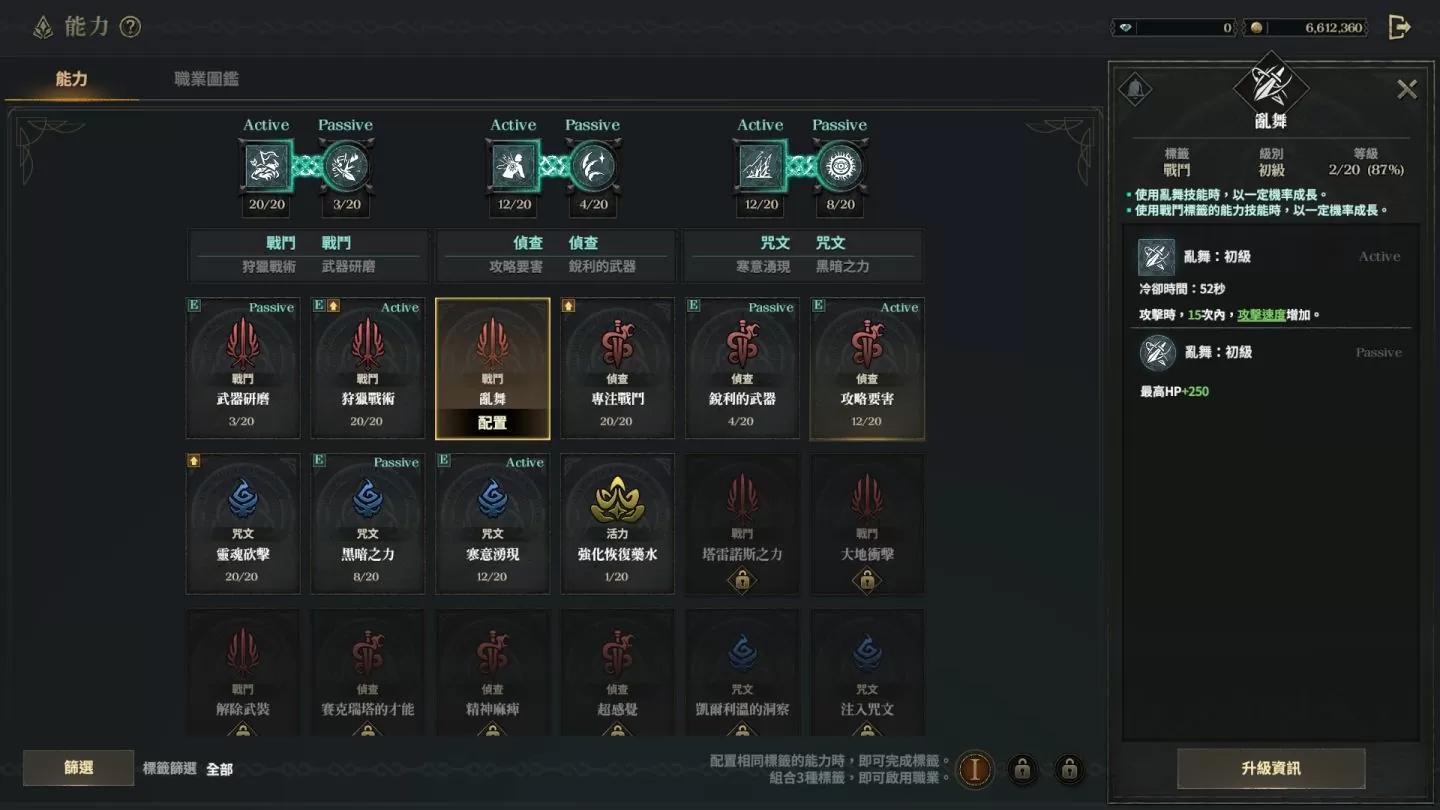Open the 能力 tab

72,79
